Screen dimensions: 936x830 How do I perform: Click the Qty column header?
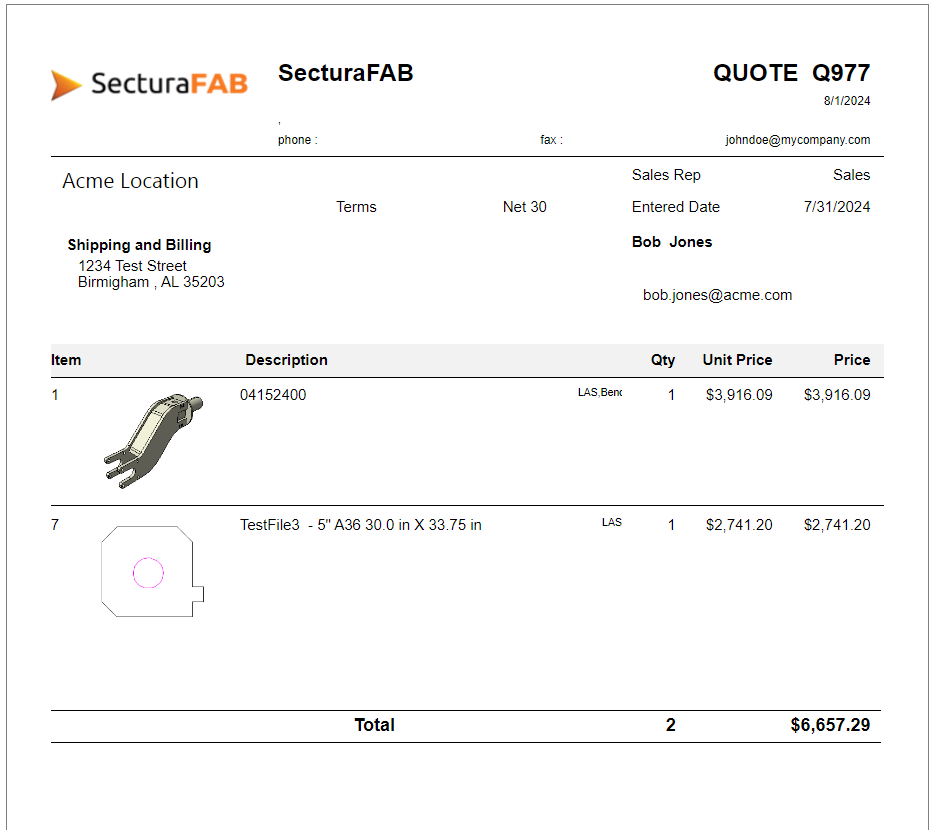tap(663, 360)
